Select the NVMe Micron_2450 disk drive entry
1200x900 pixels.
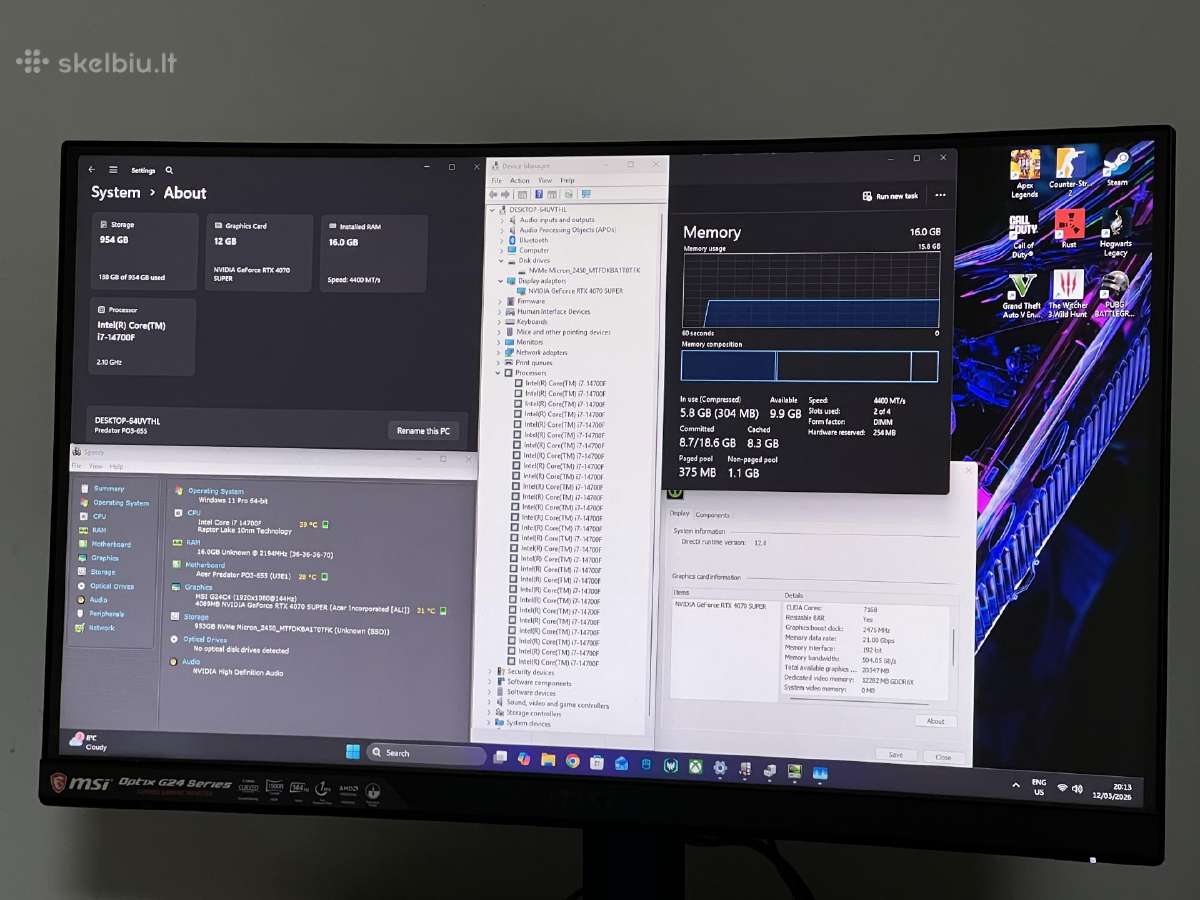coord(580,270)
